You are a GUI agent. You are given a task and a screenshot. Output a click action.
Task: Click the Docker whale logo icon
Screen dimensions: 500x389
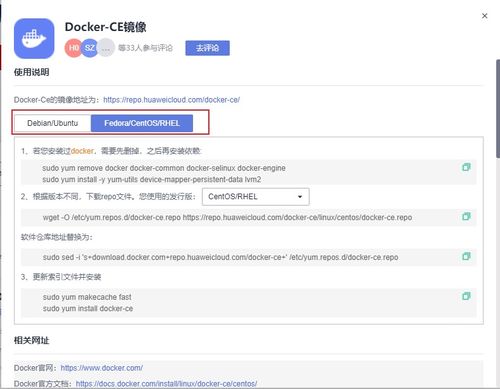pyautogui.click(x=34, y=39)
